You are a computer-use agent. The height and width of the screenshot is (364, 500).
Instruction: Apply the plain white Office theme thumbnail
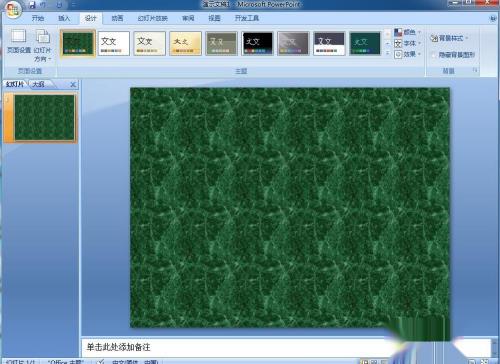click(x=114, y=43)
